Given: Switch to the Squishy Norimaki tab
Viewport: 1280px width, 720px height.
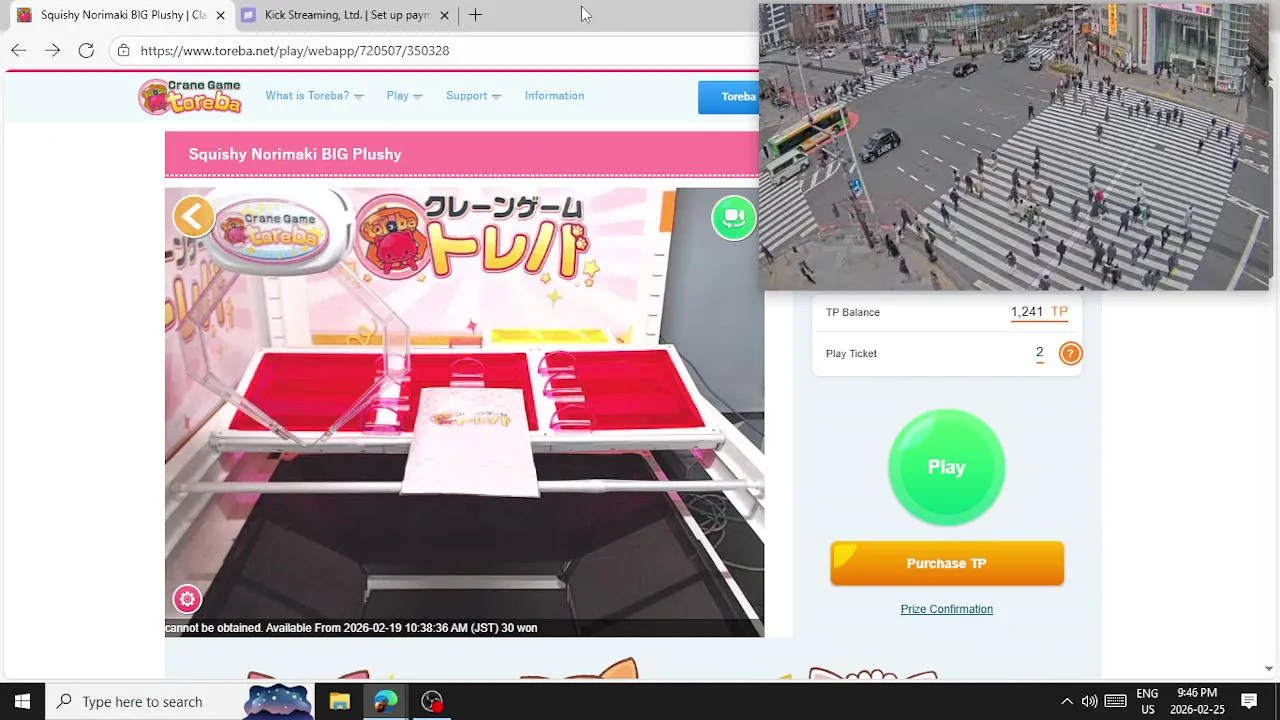Looking at the screenshot, I should pyautogui.click(x=120, y=15).
